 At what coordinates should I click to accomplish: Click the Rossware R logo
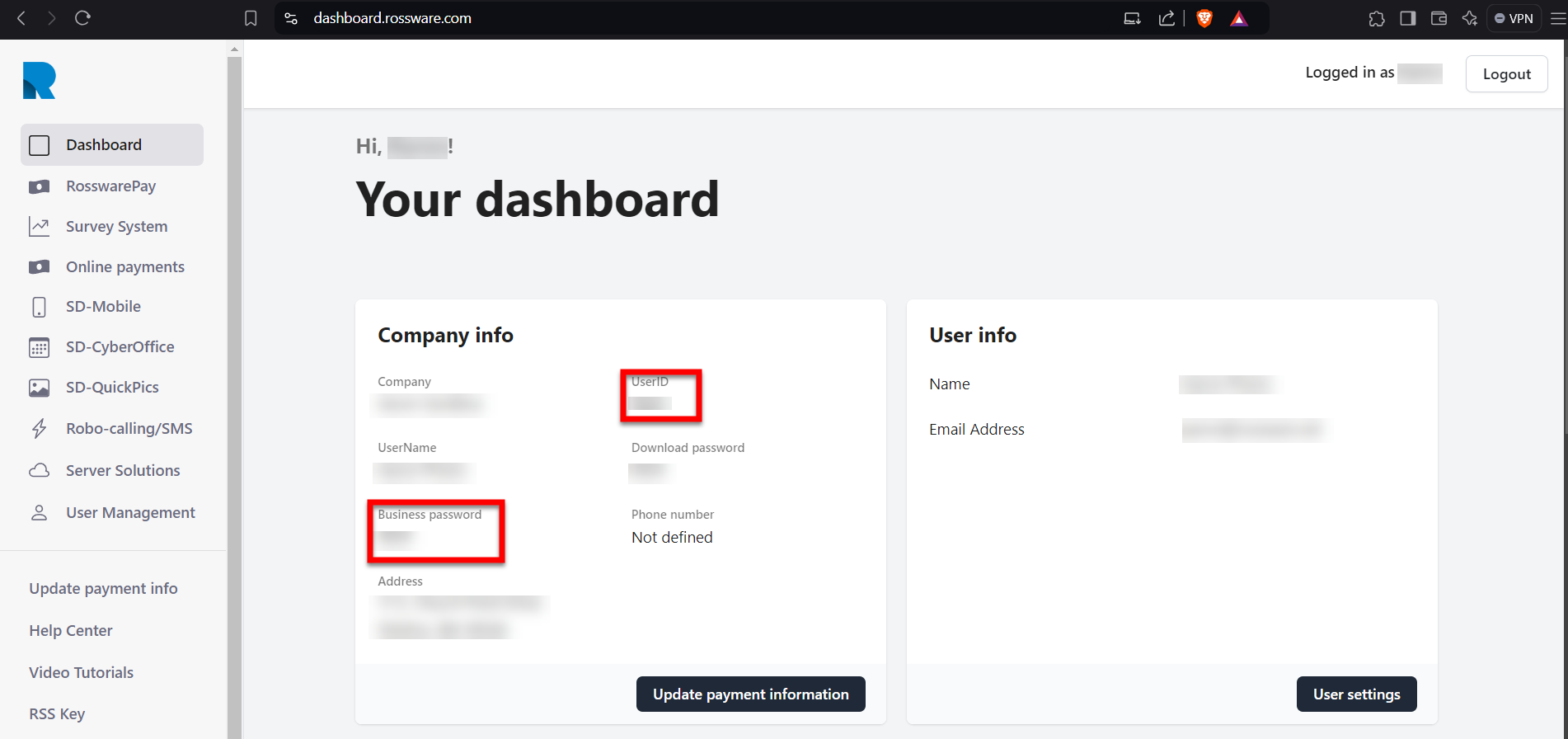click(39, 81)
